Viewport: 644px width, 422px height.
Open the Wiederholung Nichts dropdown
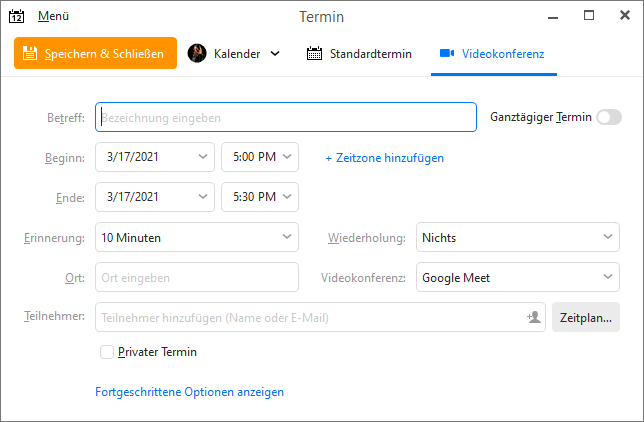pyautogui.click(x=518, y=237)
